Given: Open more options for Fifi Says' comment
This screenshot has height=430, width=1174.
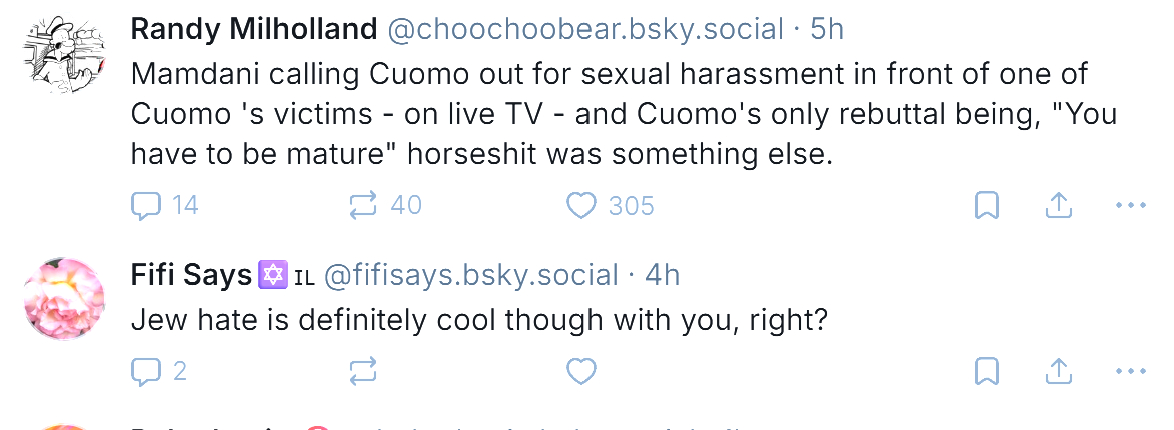Looking at the screenshot, I should tap(1130, 372).
